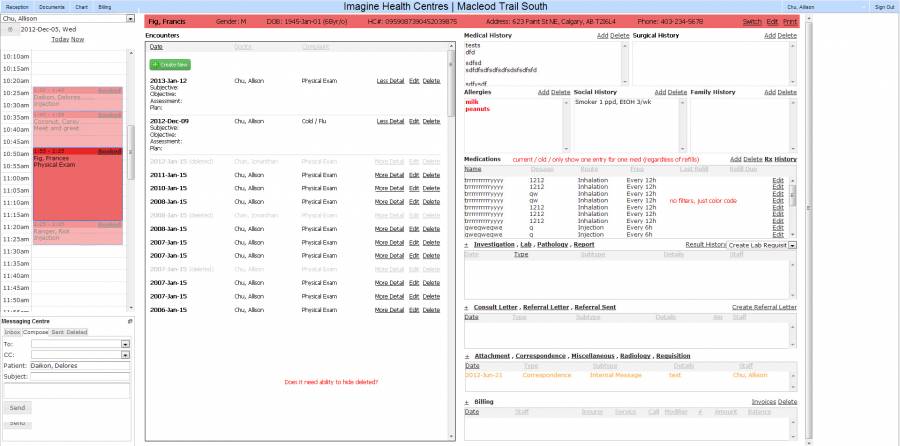
Task: Switch to the Sent tab
Action: (x=57, y=332)
